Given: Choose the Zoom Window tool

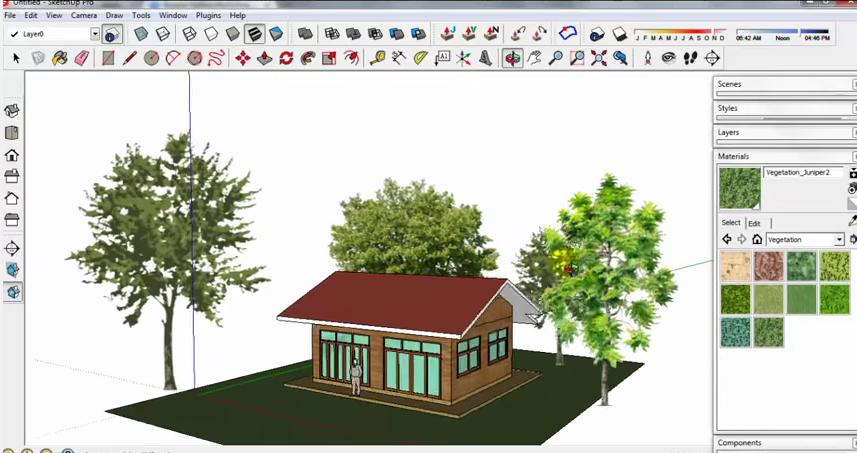Looking at the screenshot, I should tap(577, 58).
